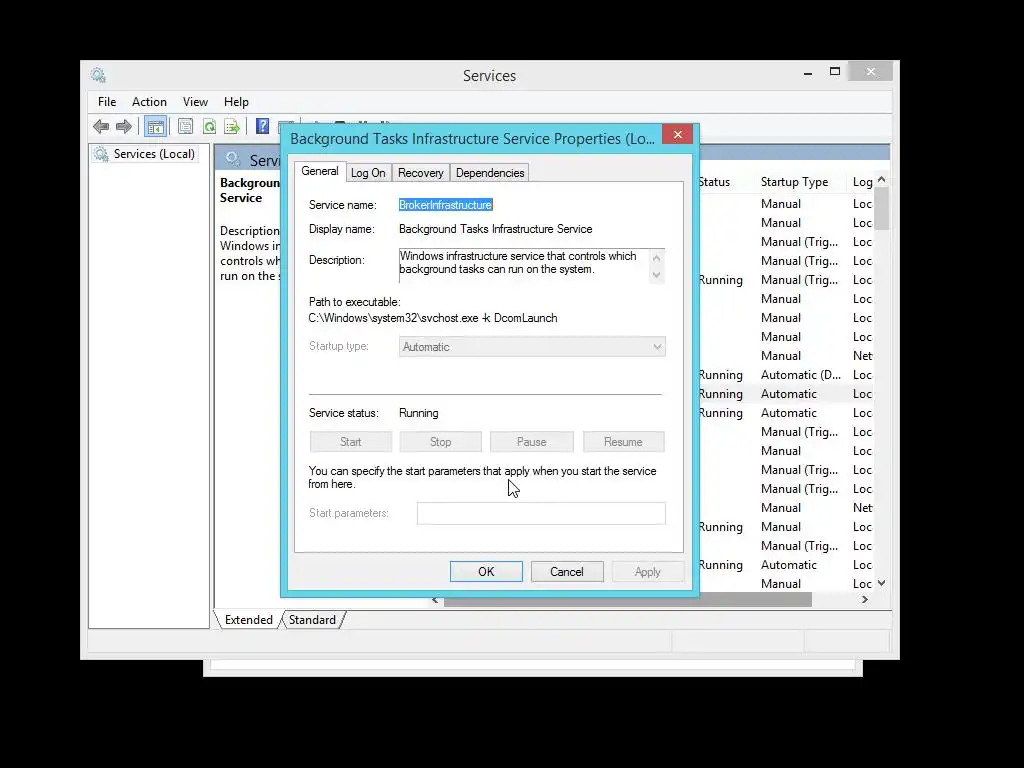Sort by the Startup Type column header
The width and height of the screenshot is (1024, 768).
tap(794, 182)
